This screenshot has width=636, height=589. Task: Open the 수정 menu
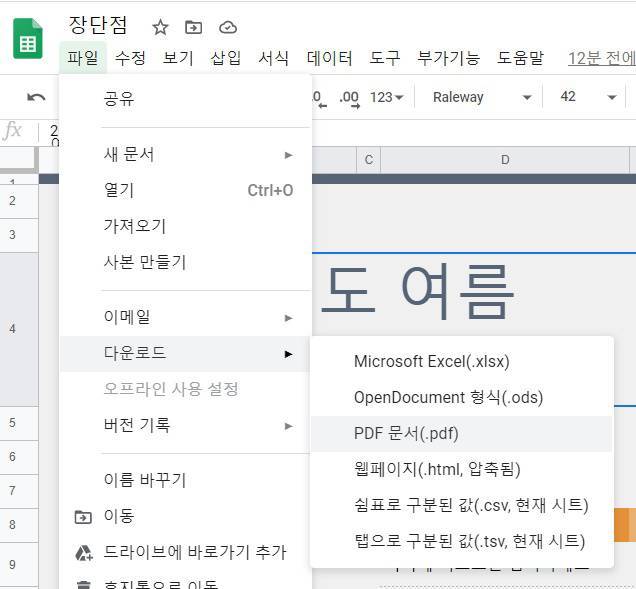(130, 58)
